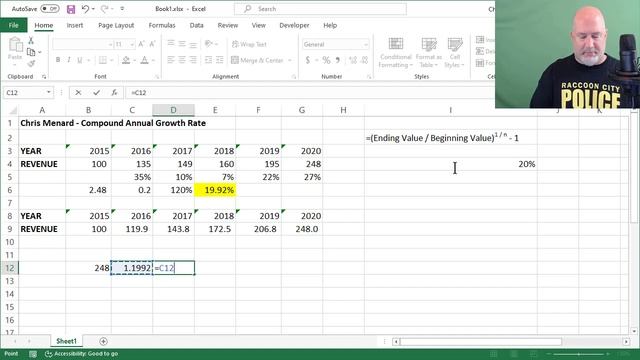Apply Percent Style format
The width and height of the screenshot is (640, 360).
pos(326,60)
